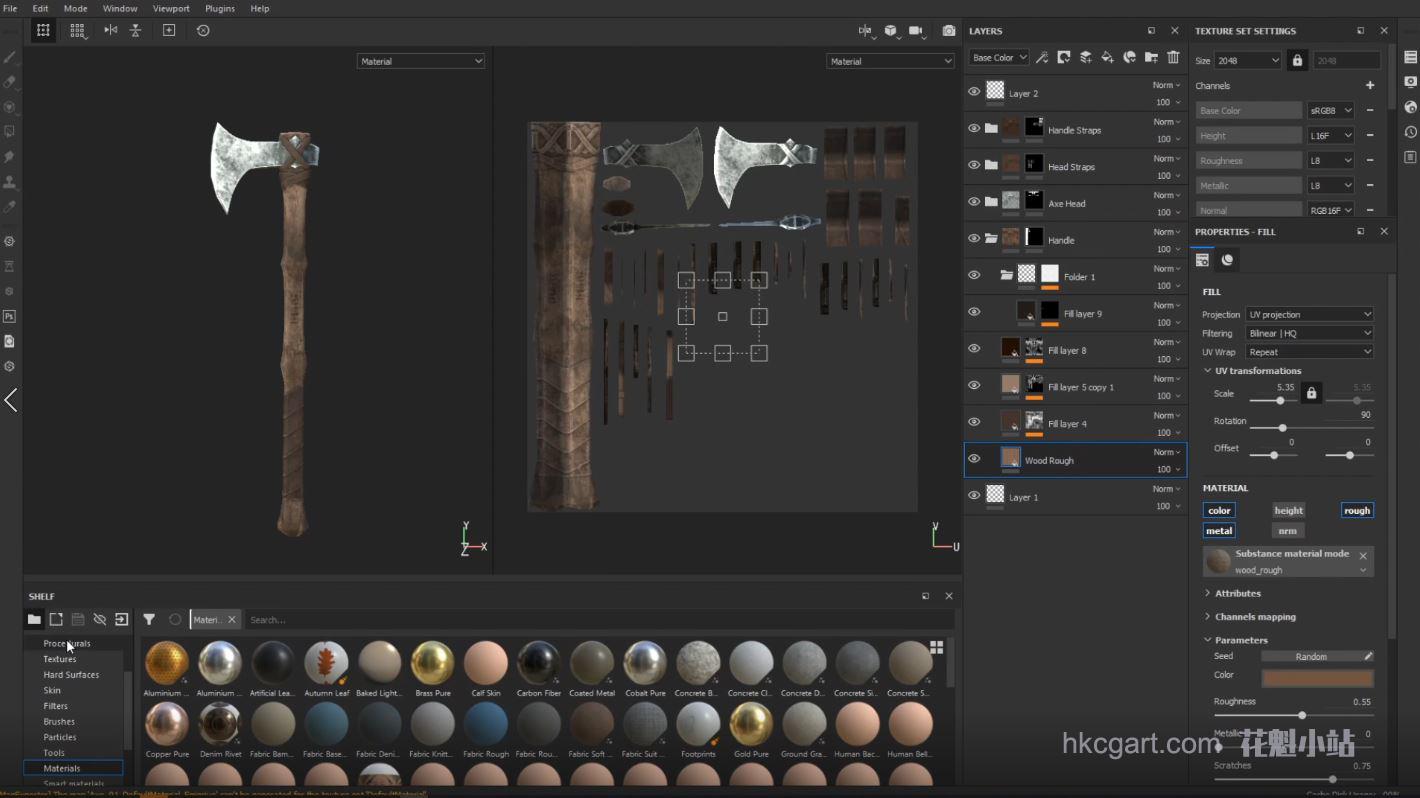The height and width of the screenshot is (798, 1420).
Task: Toggle the rough material channel
Action: coord(1357,510)
